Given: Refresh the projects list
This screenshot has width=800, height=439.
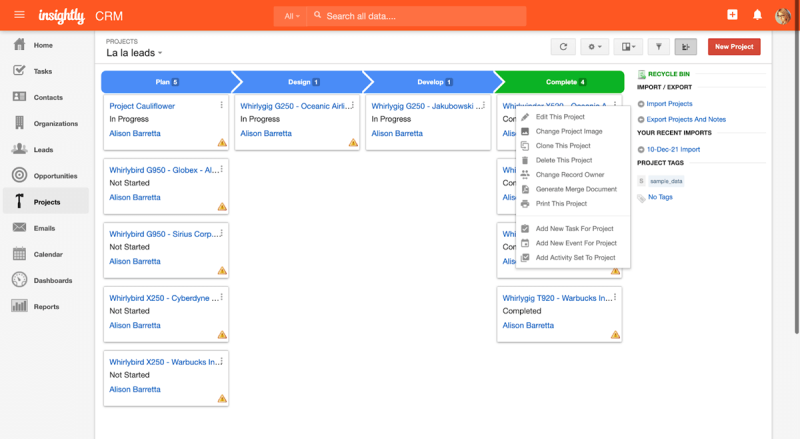Looking at the screenshot, I should click(x=563, y=46).
